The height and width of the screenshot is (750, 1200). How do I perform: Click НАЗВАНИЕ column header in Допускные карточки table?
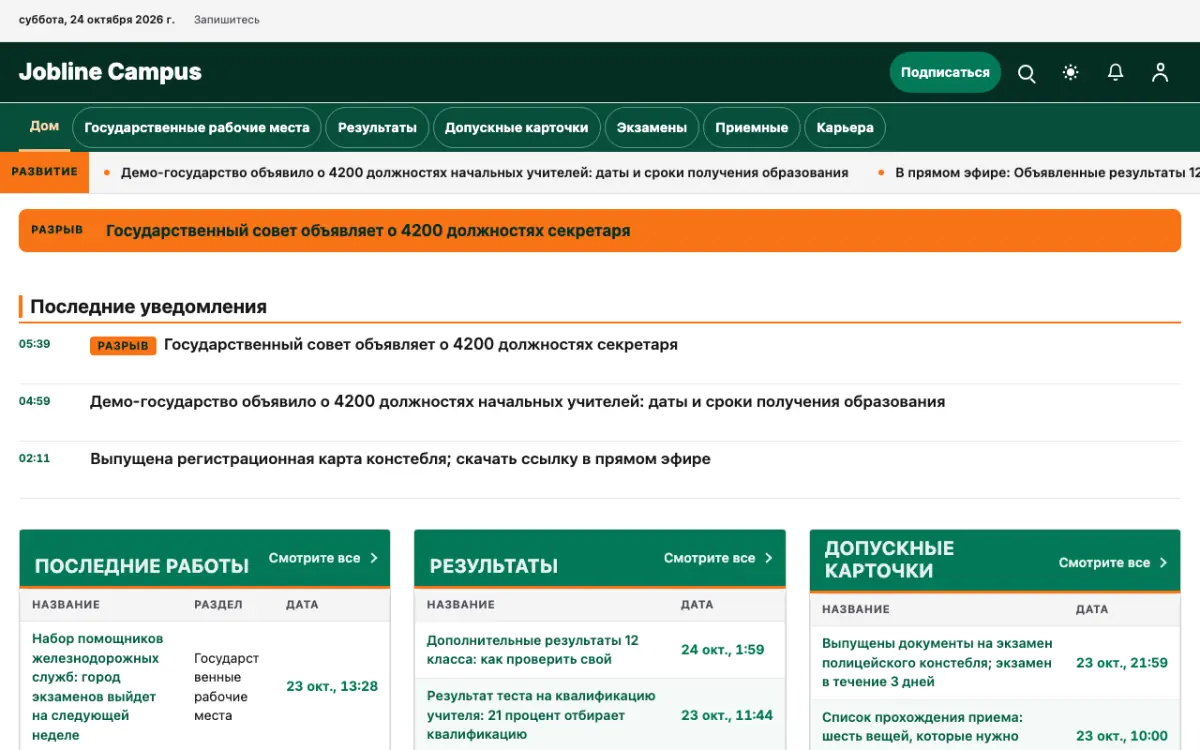pos(856,610)
